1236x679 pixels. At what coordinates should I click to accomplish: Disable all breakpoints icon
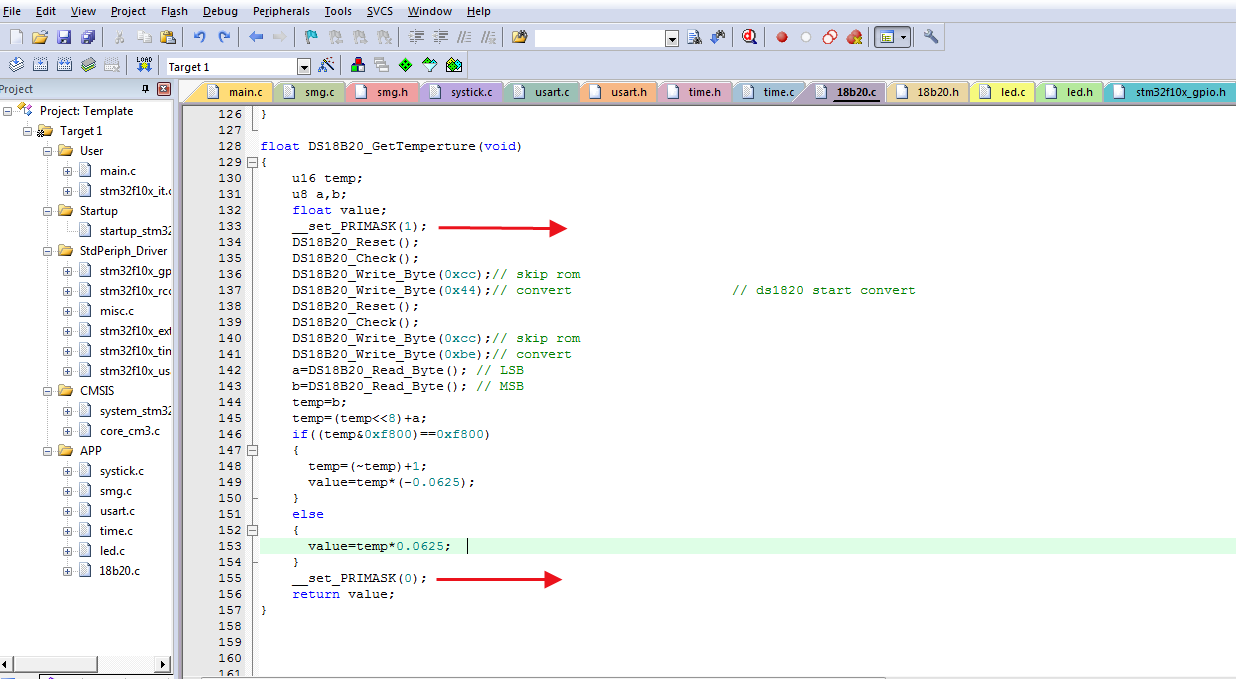coord(830,37)
